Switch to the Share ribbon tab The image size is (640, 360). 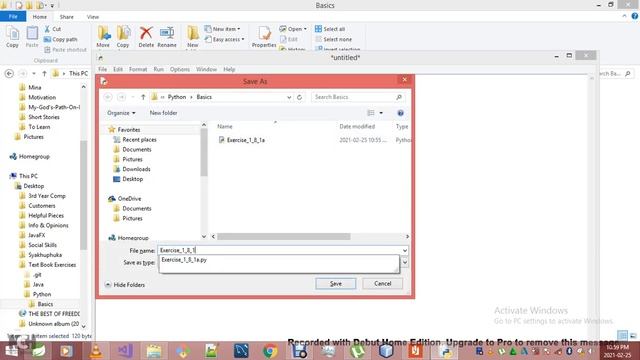click(67, 17)
